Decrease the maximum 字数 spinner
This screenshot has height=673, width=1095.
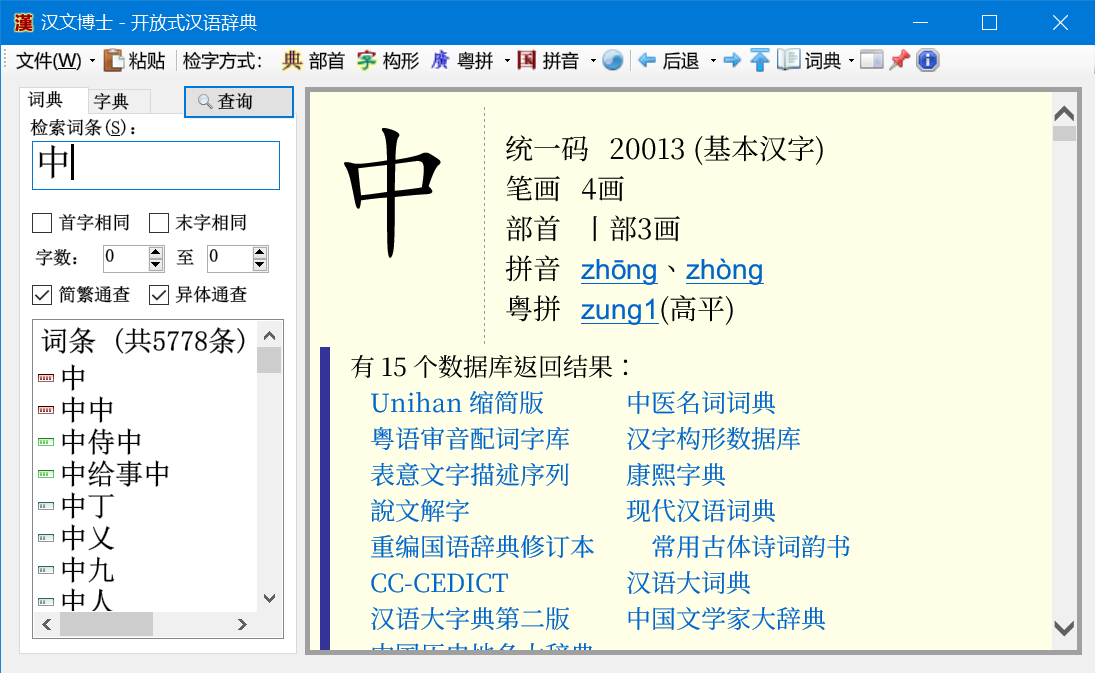pyautogui.click(x=260, y=265)
